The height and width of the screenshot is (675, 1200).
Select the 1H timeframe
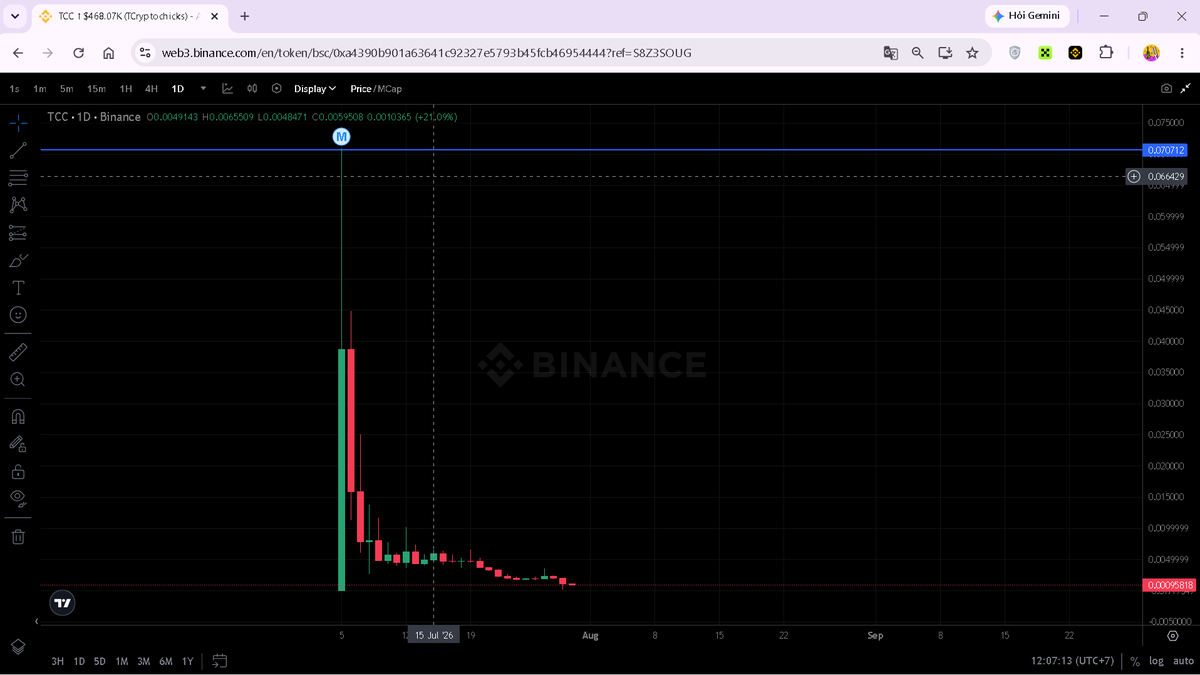[126, 89]
